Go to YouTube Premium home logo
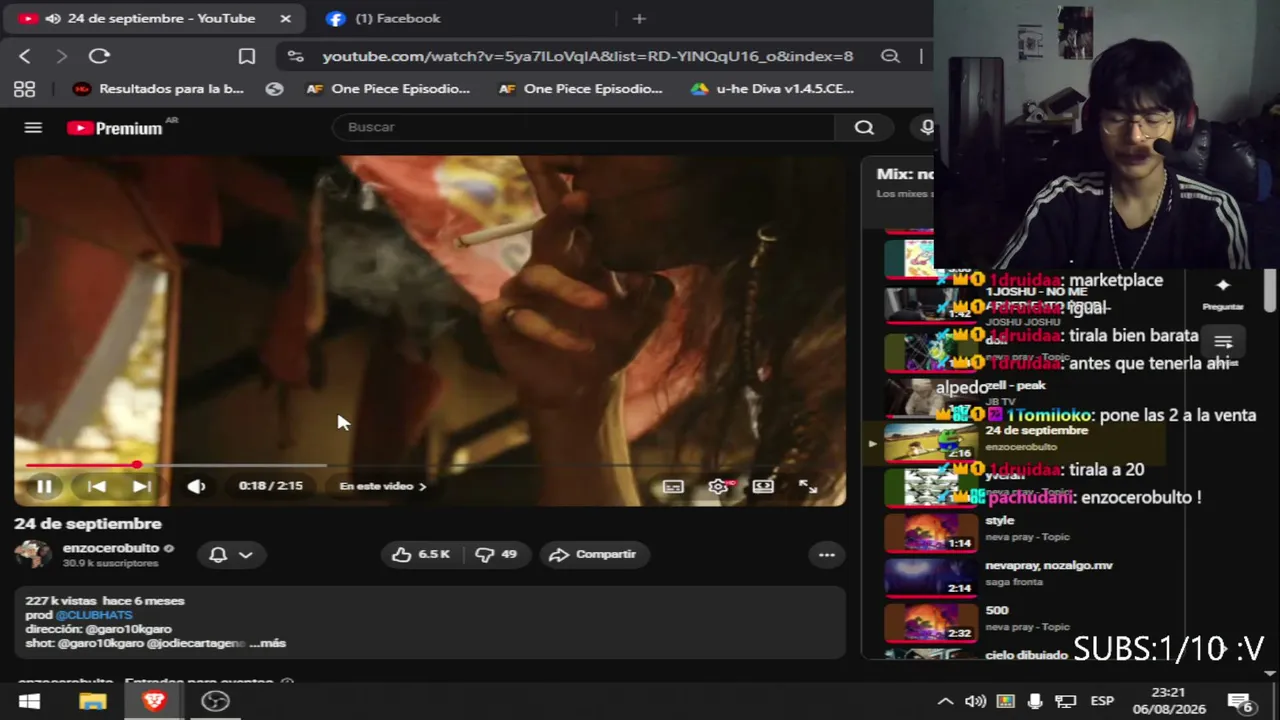Image resolution: width=1280 pixels, height=720 pixels. coord(115,128)
